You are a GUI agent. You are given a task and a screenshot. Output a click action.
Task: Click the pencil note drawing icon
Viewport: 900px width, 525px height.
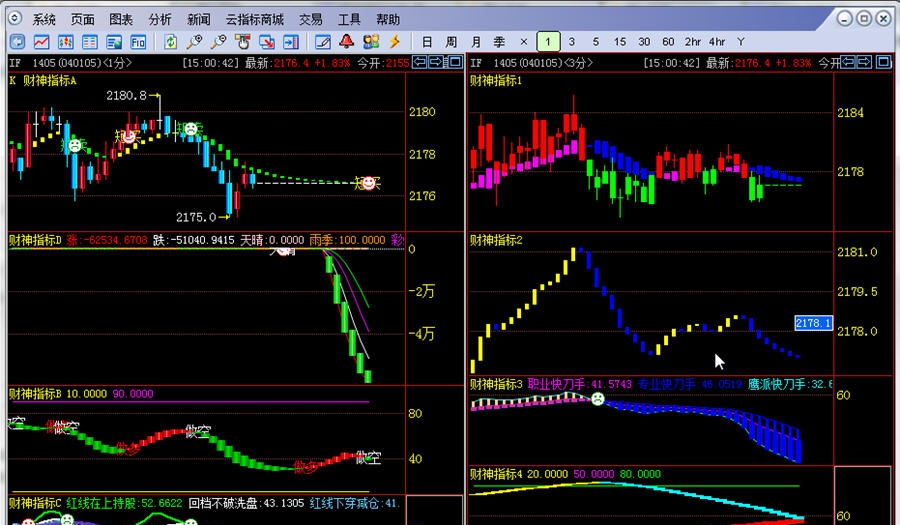tap(322, 42)
